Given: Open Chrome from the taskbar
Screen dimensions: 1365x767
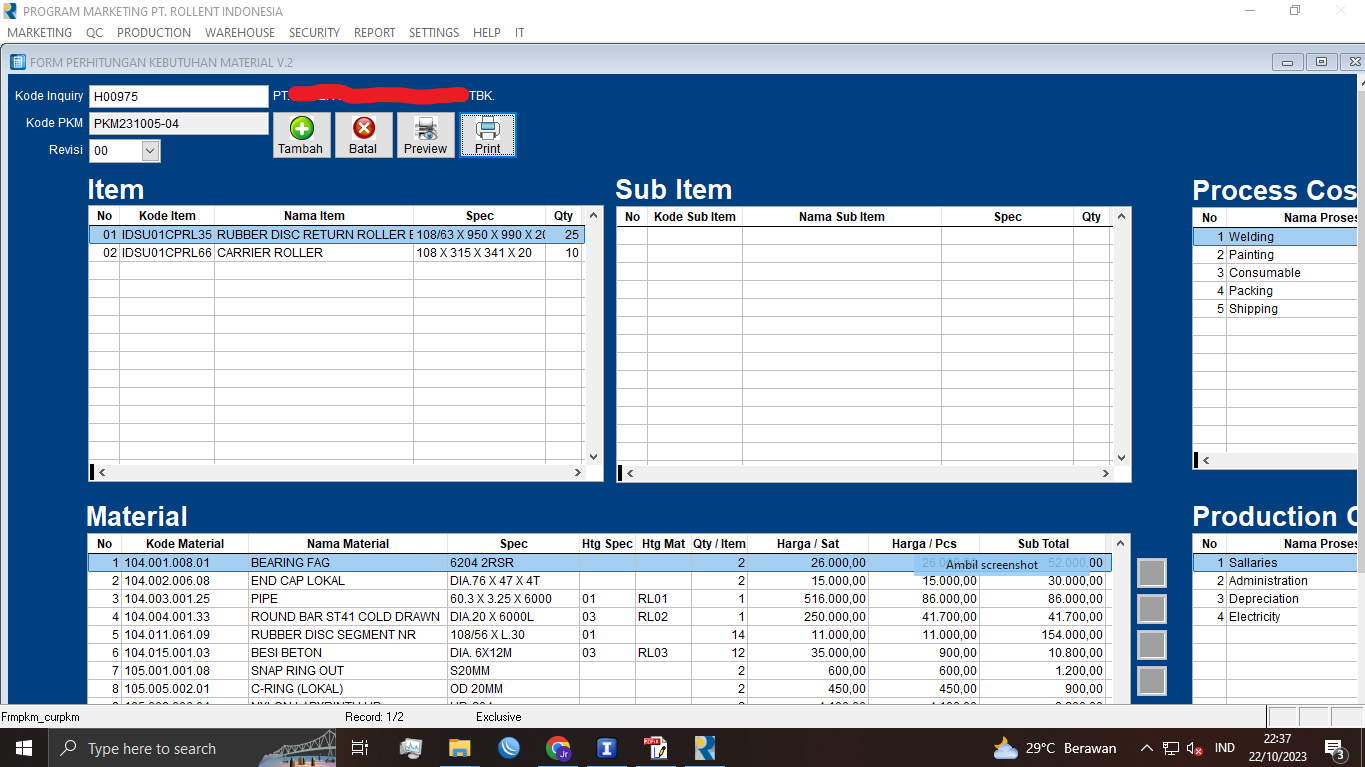Looking at the screenshot, I should pyautogui.click(x=558, y=748).
